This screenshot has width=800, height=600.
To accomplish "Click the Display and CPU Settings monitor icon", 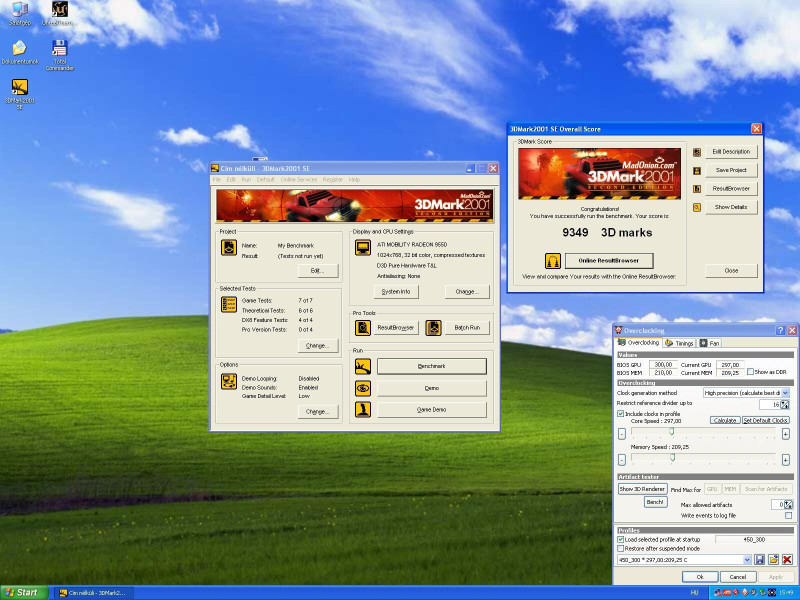I will pyautogui.click(x=363, y=247).
